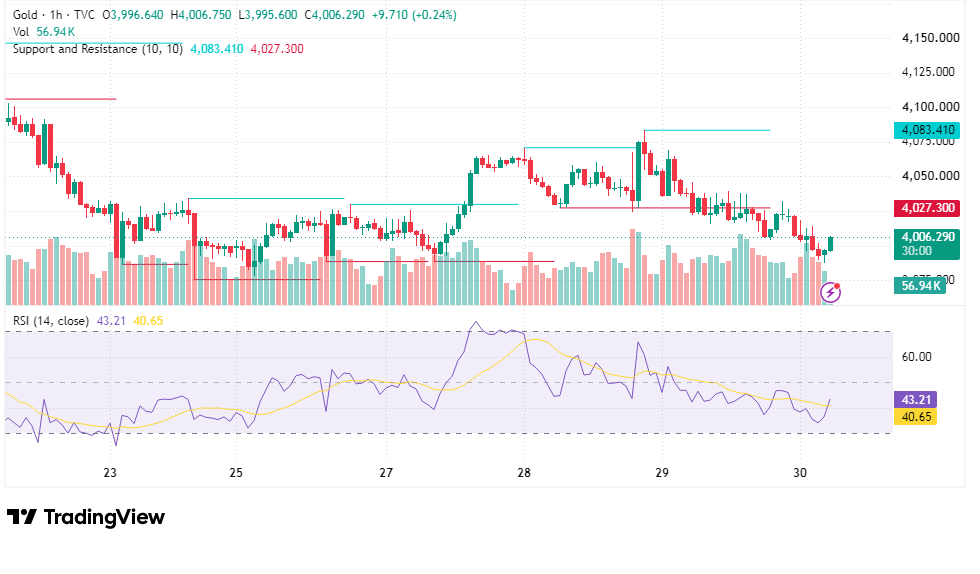Click the 4,083.410 cyan price label on the axis
The height and width of the screenshot is (574, 980).
pos(928,130)
